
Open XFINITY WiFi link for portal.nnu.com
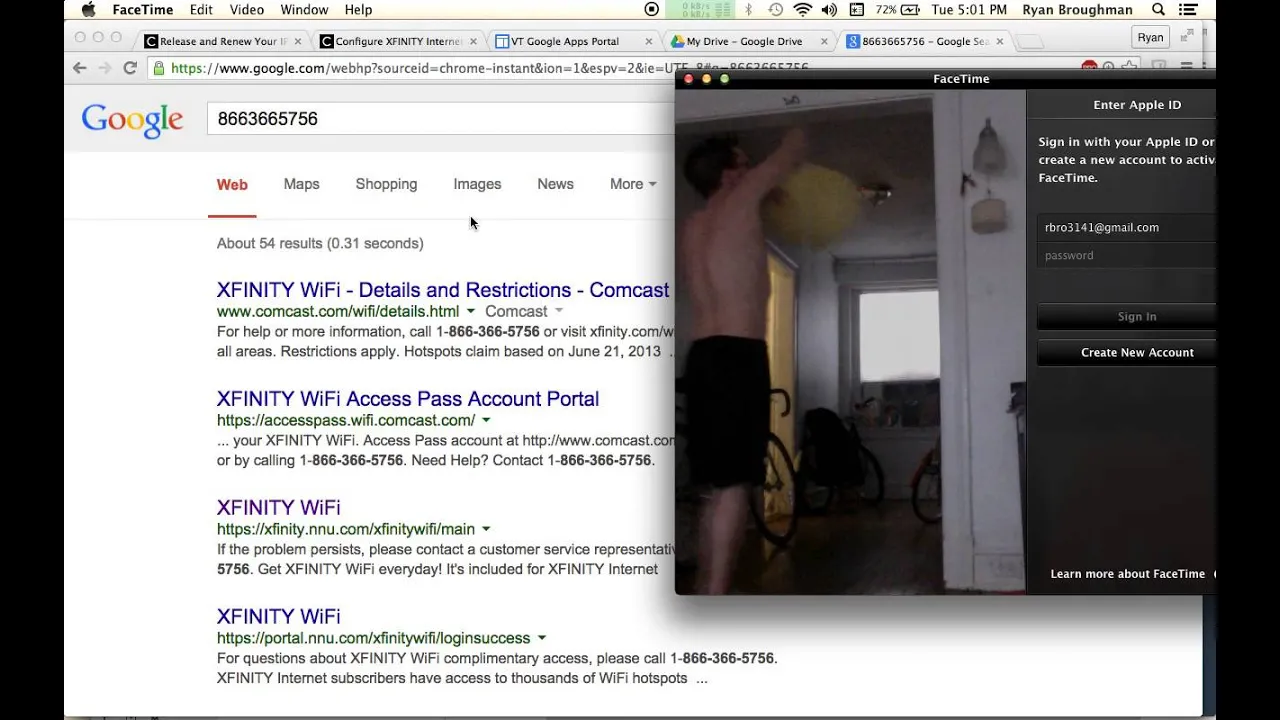coord(279,616)
